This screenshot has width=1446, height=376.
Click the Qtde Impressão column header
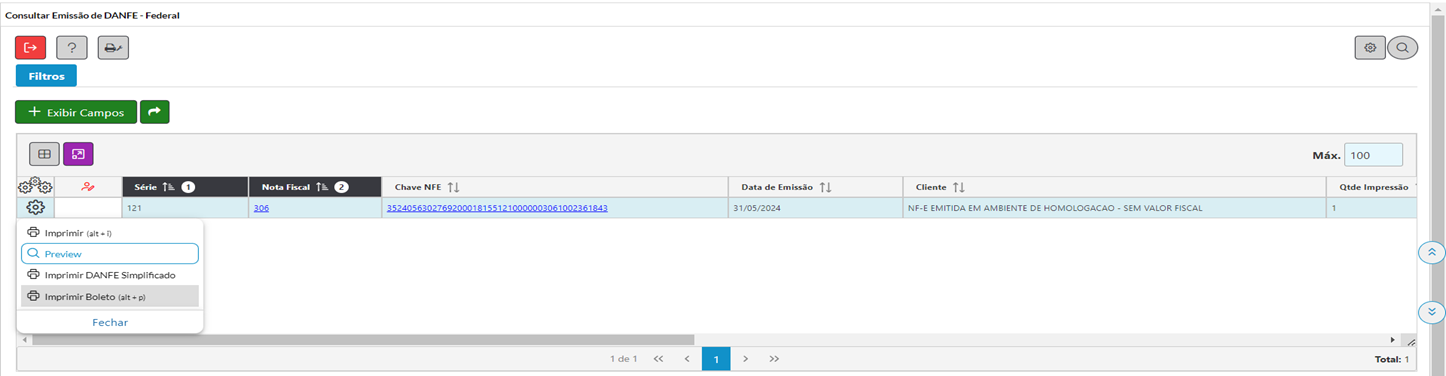point(1371,187)
